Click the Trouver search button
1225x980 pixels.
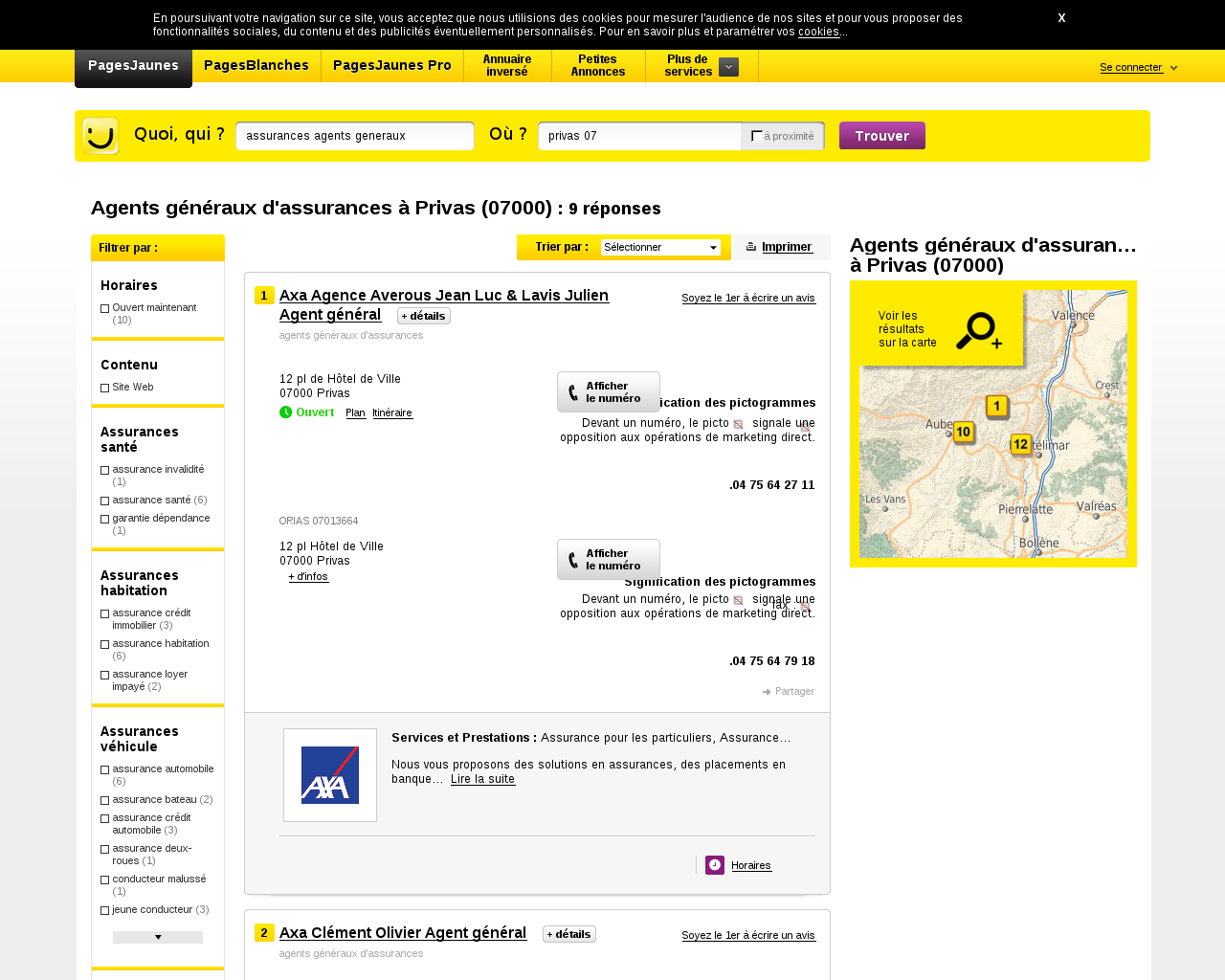(x=882, y=136)
